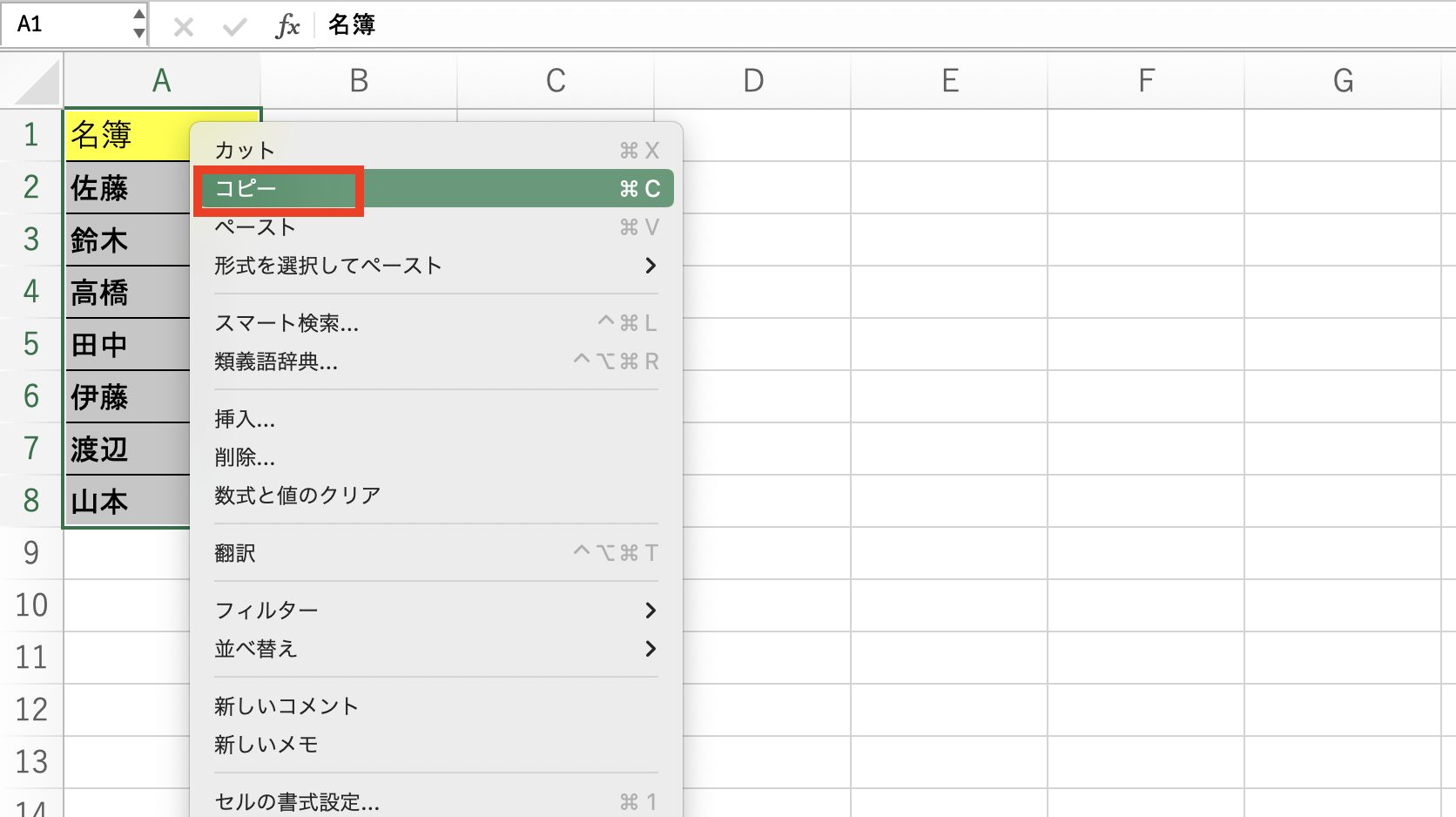
Task: Click the Name Box downward stepper arrow
Action: coord(139,33)
